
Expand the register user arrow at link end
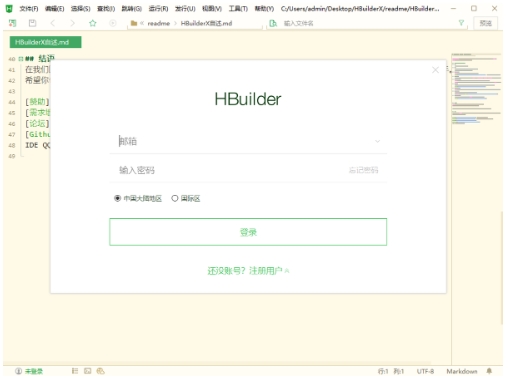[x=287, y=271]
